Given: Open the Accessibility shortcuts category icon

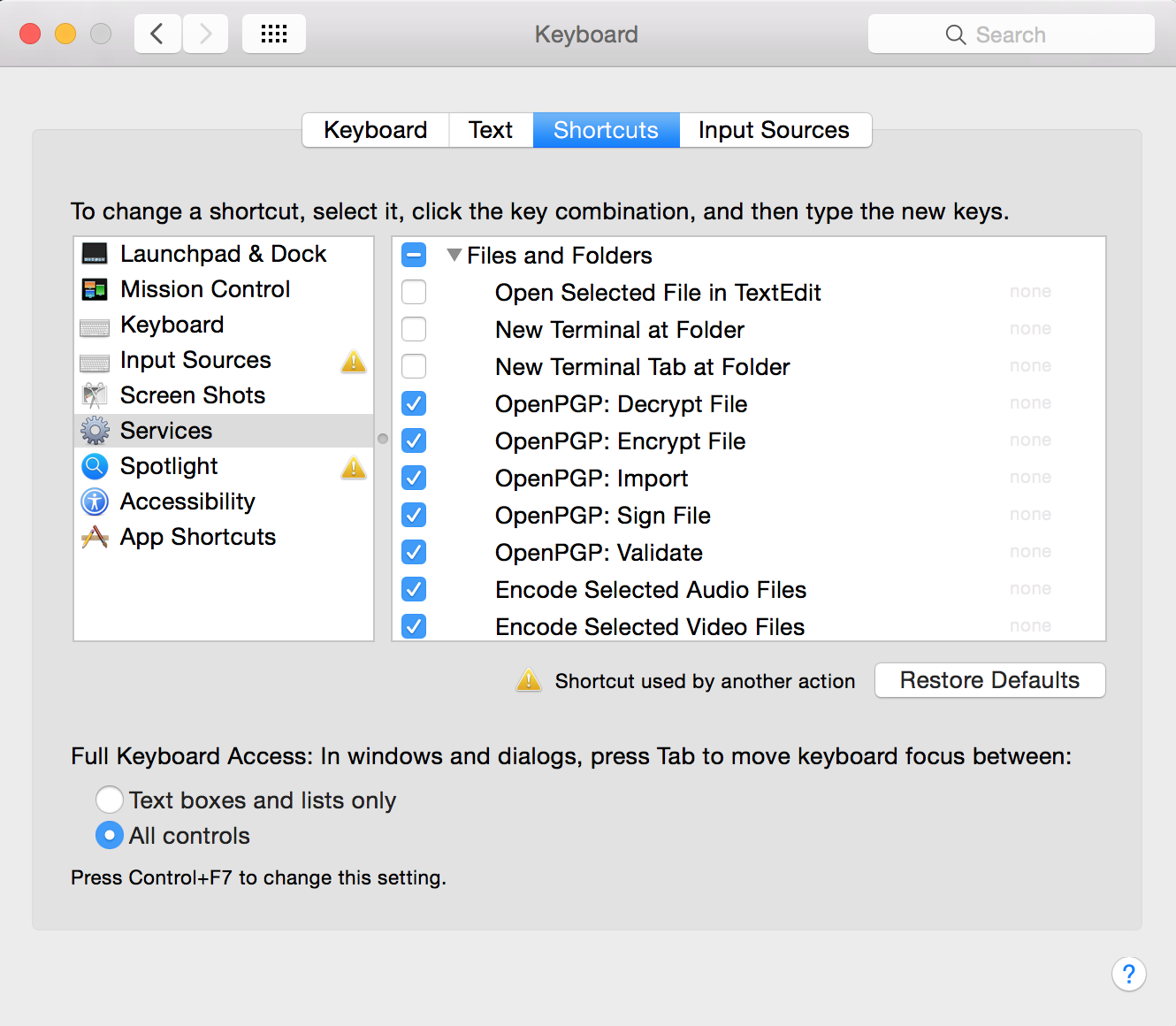Looking at the screenshot, I should point(95,502).
